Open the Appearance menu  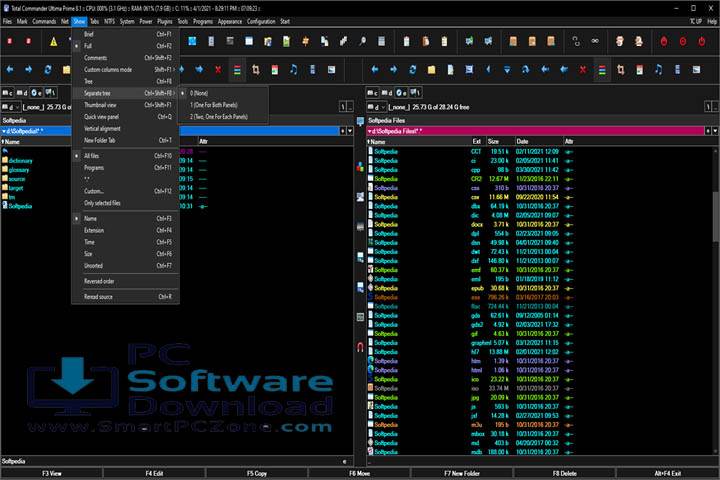(230, 21)
